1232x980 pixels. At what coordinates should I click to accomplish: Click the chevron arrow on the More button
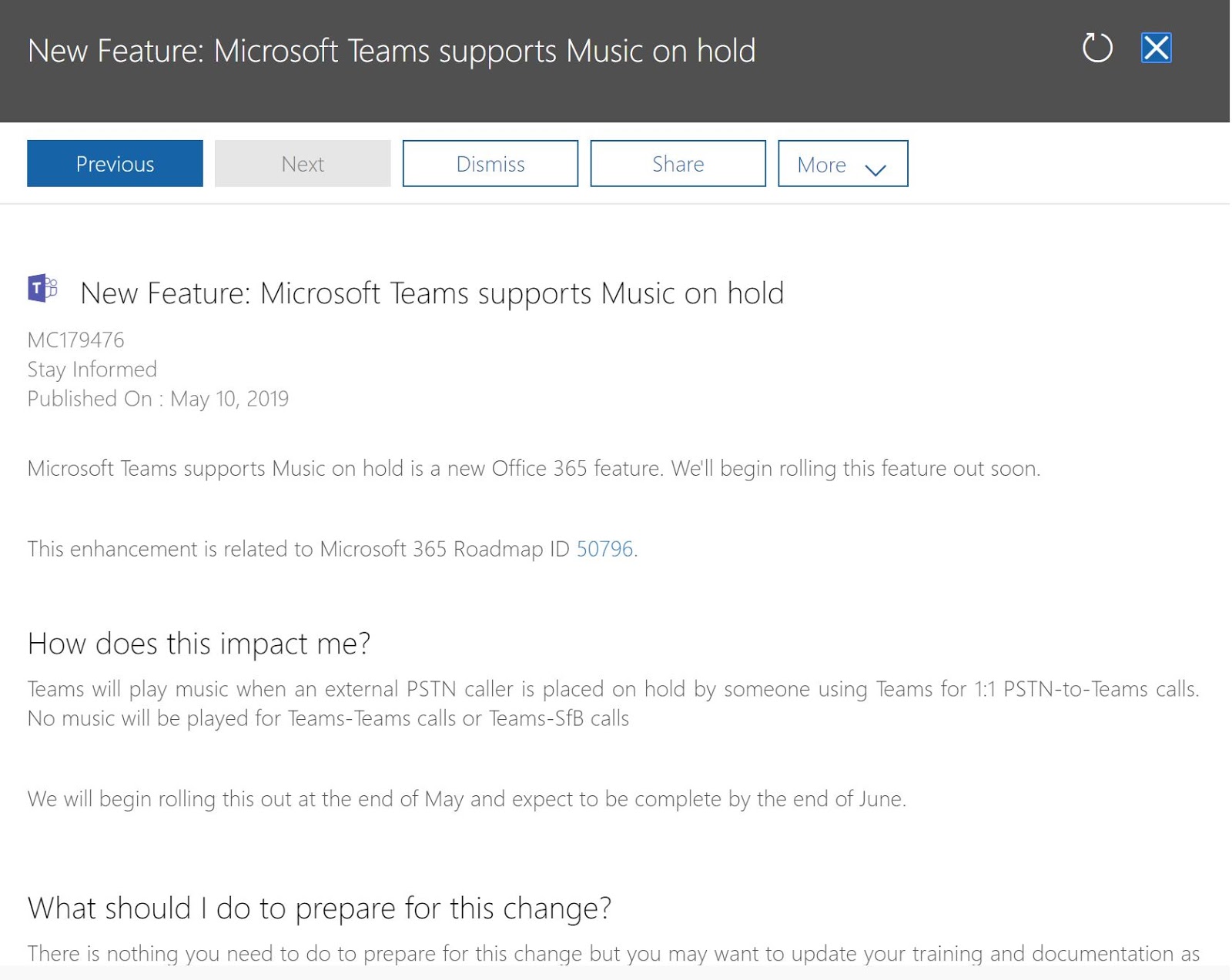875,168
